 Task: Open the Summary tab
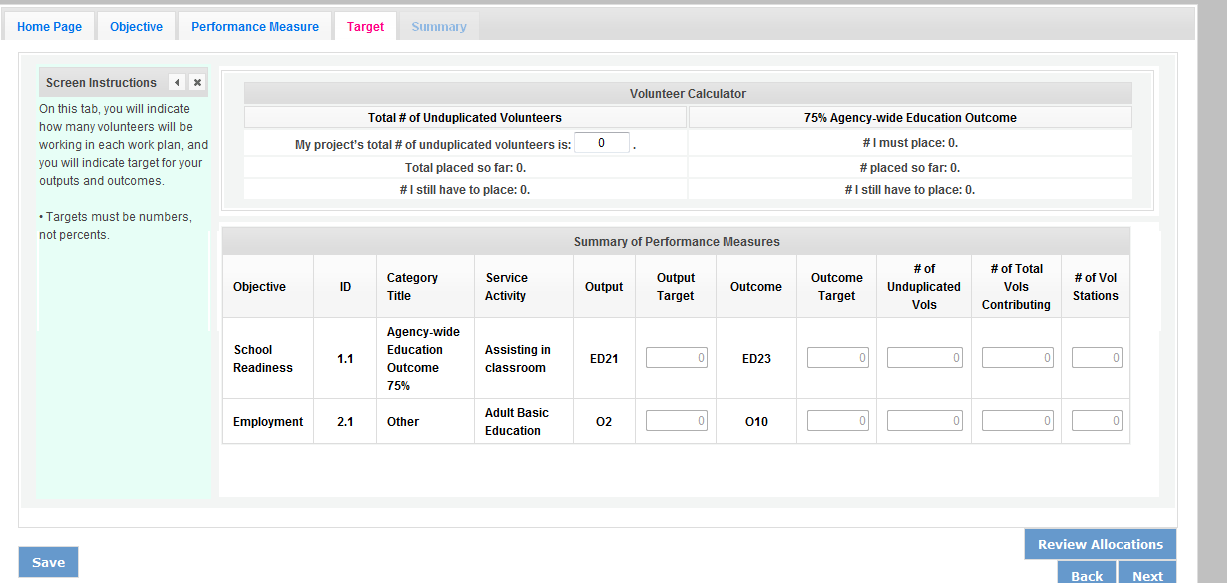[x=439, y=27]
